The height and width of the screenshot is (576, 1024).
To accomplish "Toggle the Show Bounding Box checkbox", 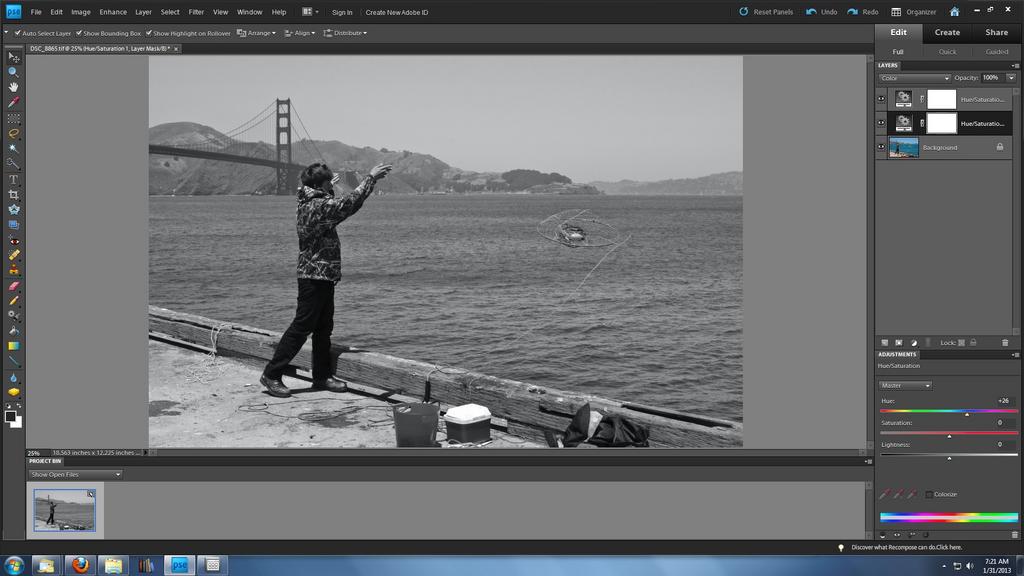I will coord(80,33).
